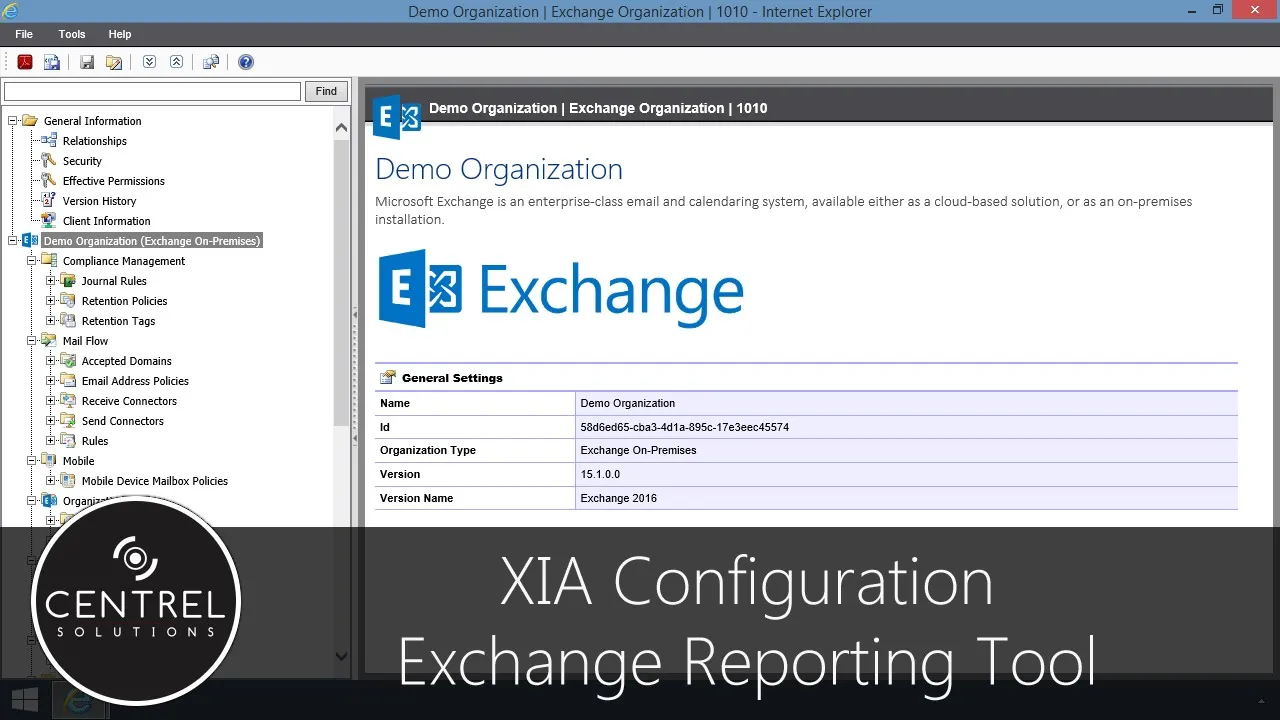Click the Effective Permissions keys icon
1280x720 pixels.
tap(49, 181)
